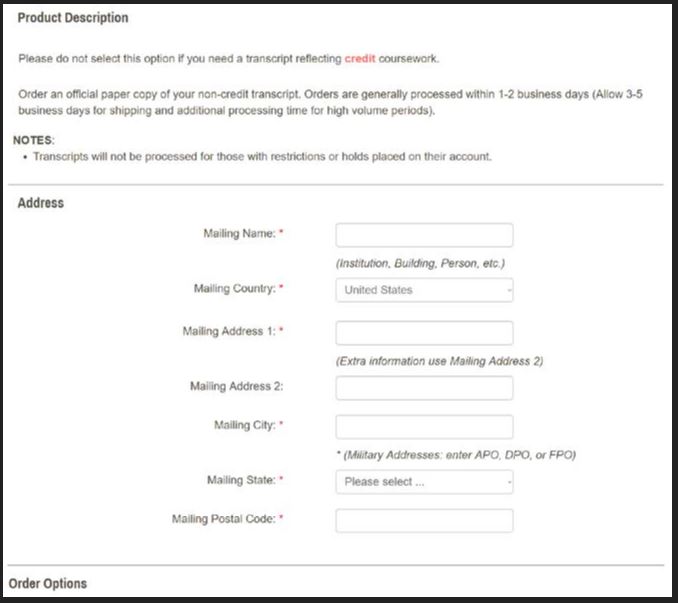Screen dimensions: 678x603
Task: Focus the Mailing Address 1 input box
Action: pos(424,333)
